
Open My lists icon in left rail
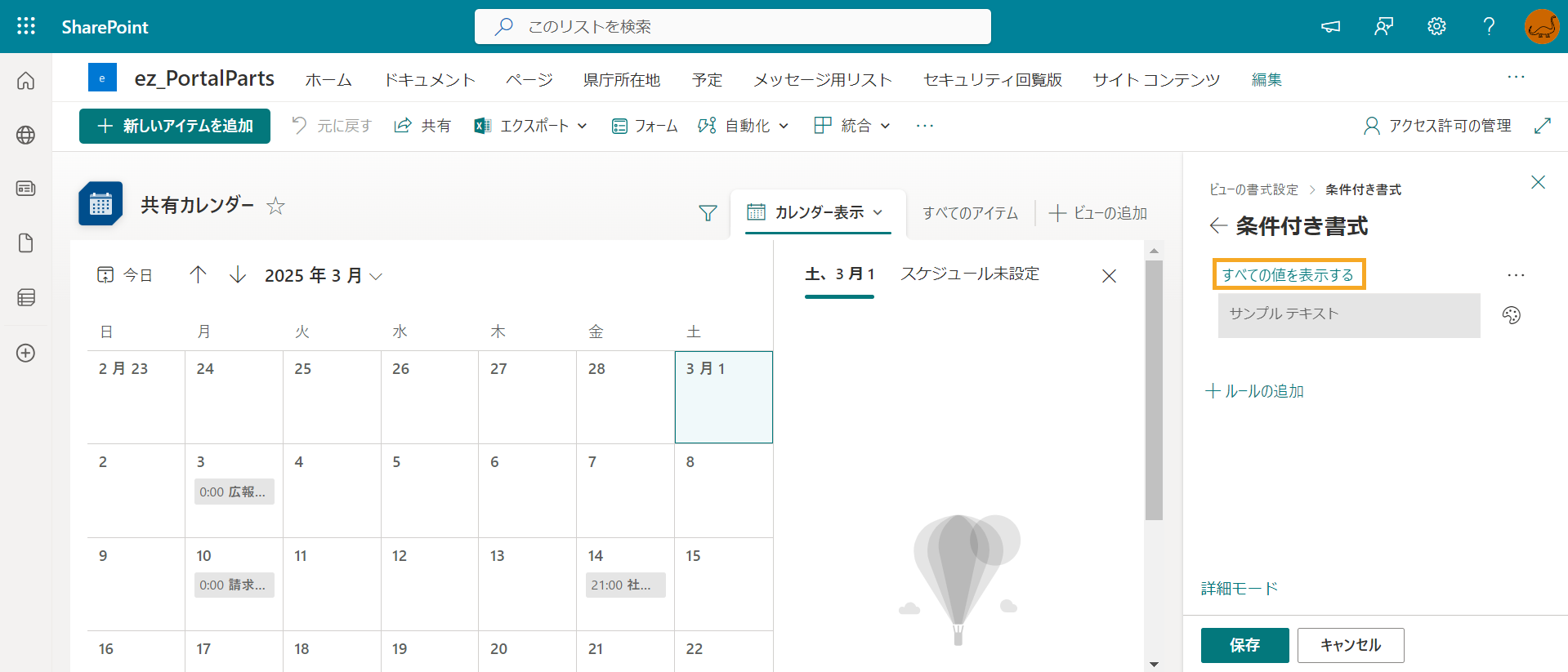[26, 297]
